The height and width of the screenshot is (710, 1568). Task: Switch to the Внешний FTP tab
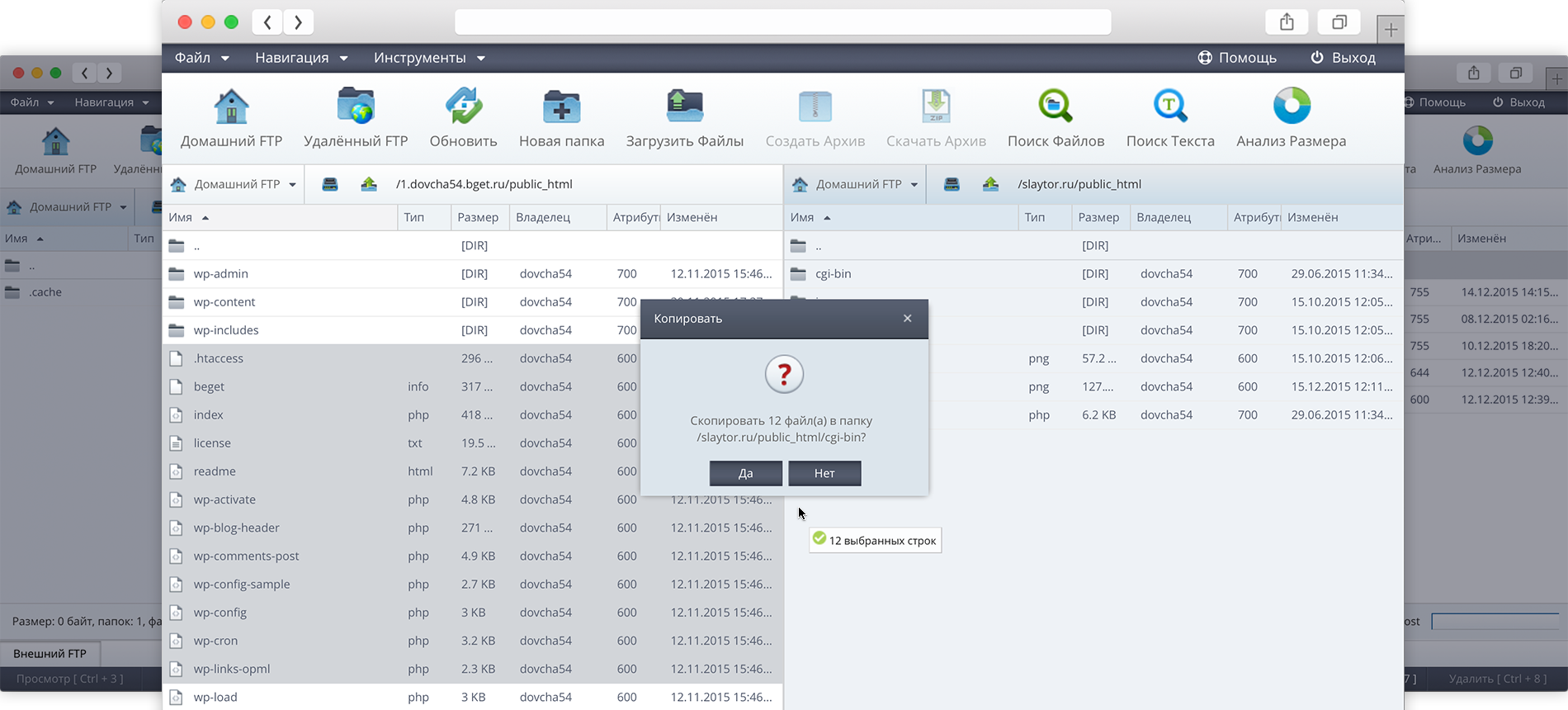coord(50,653)
